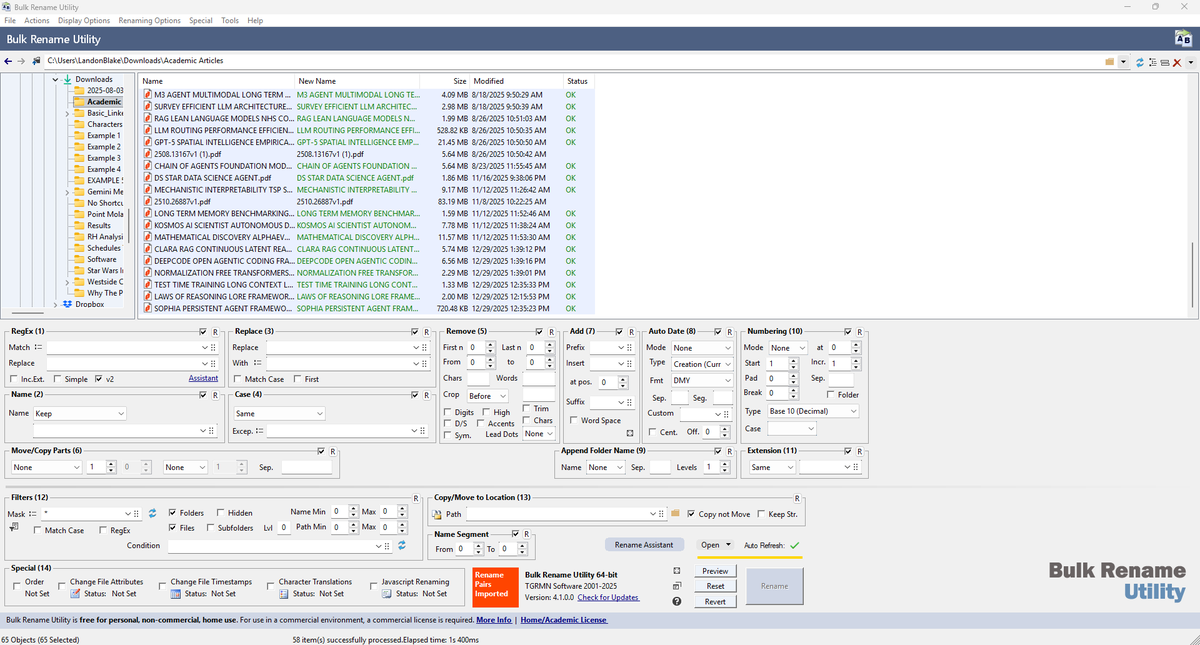Go forward with the right arrow icon
The height and width of the screenshot is (645, 1200).
click(x=22, y=62)
